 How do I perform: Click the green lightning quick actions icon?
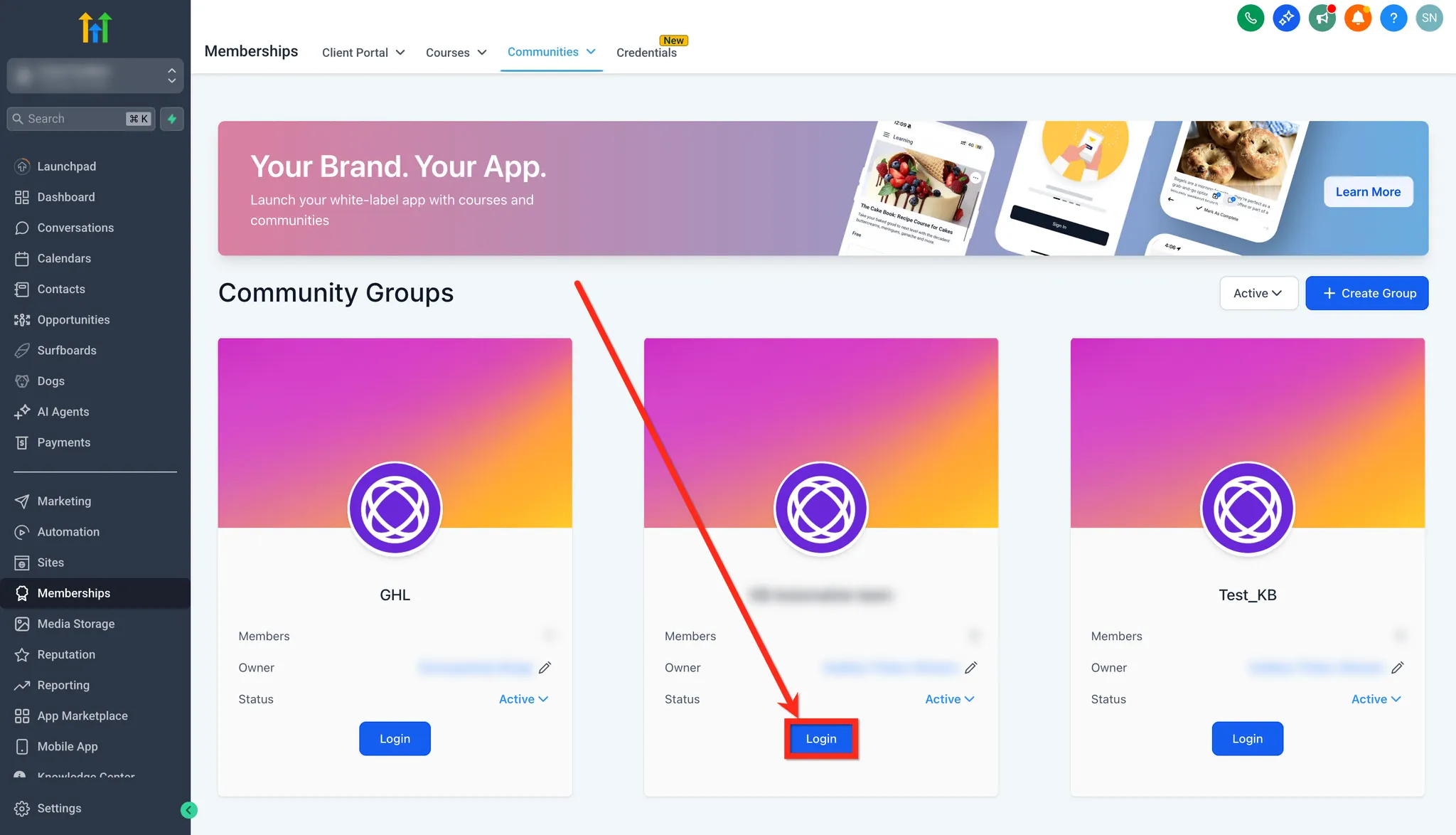[x=172, y=119]
